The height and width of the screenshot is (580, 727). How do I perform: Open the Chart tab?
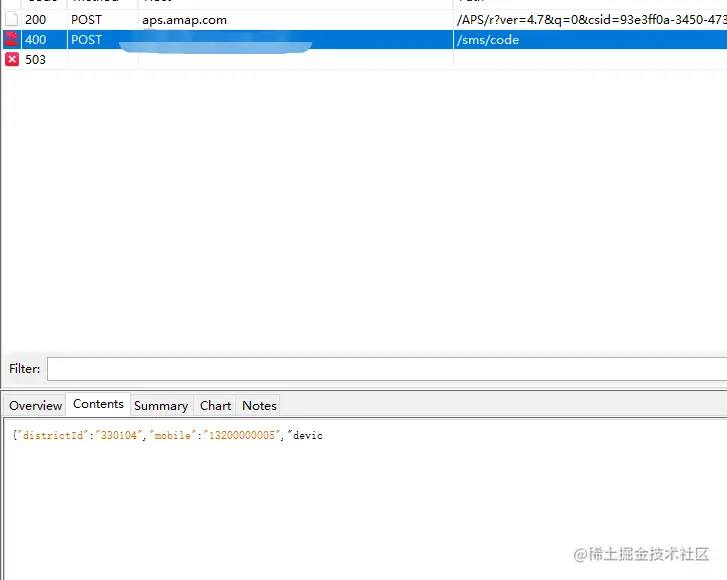215,406
